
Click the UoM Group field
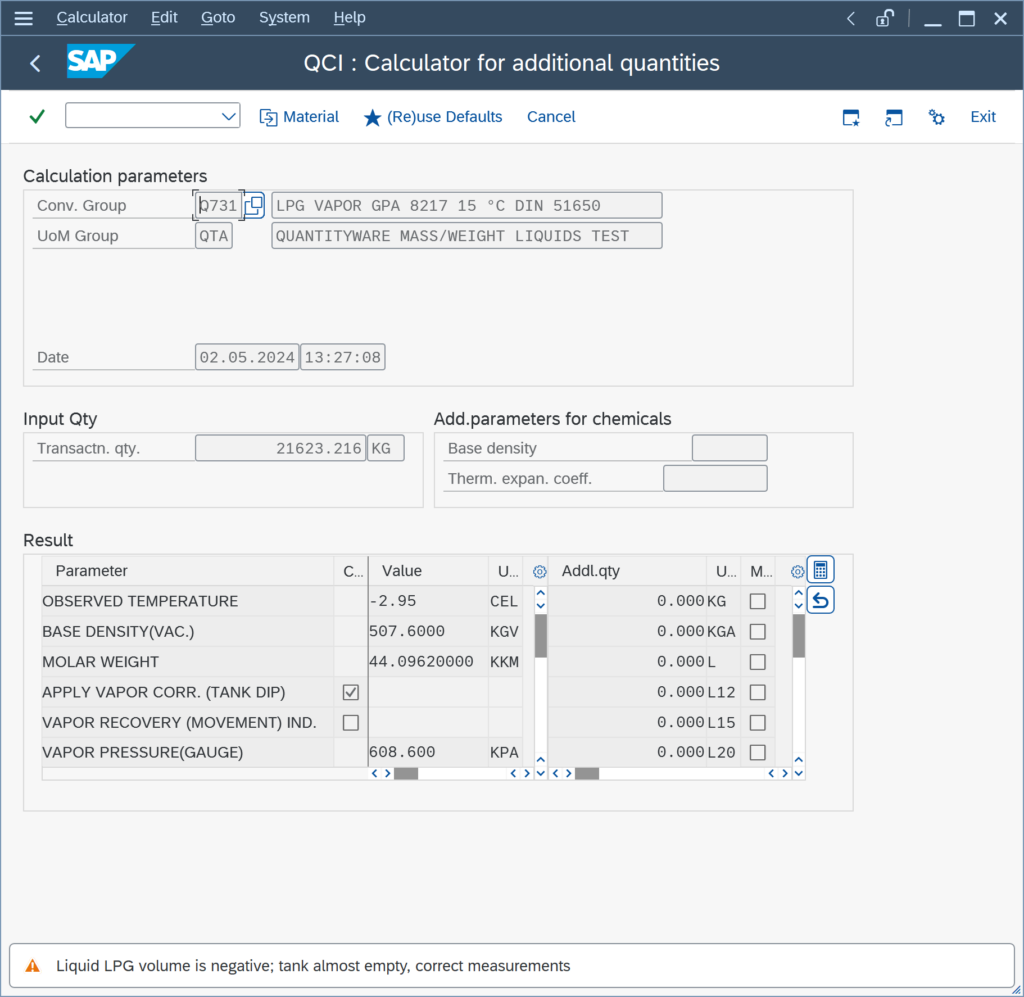(x=214, y=236)
